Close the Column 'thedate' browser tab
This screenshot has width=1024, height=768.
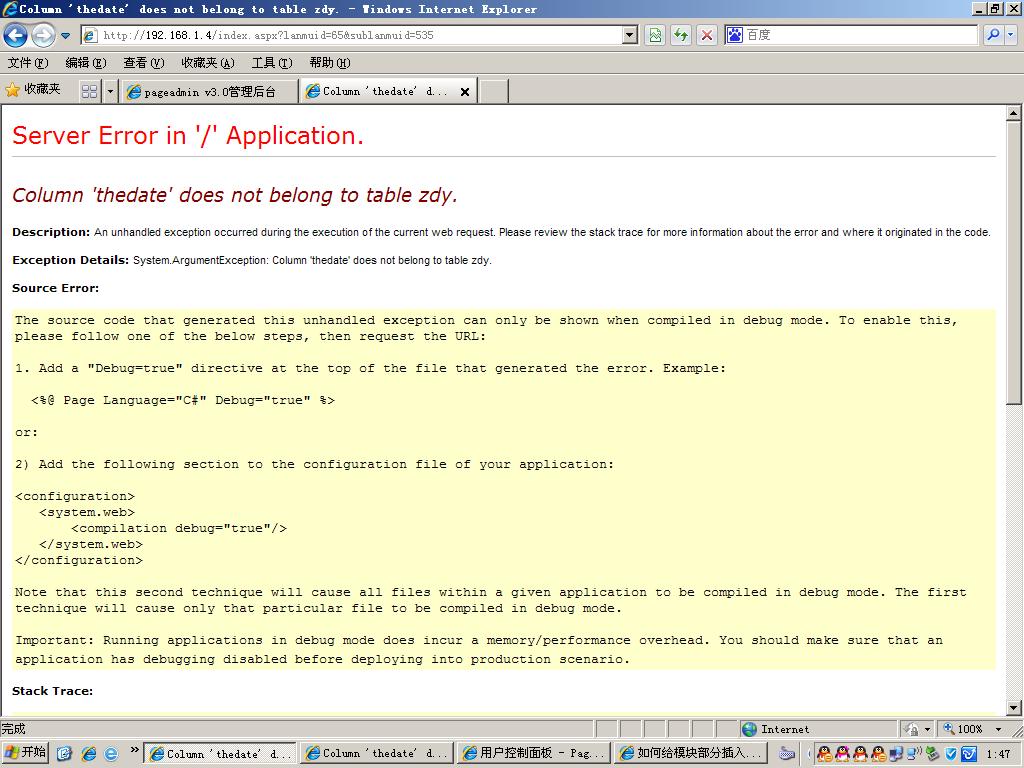[465, 92]
